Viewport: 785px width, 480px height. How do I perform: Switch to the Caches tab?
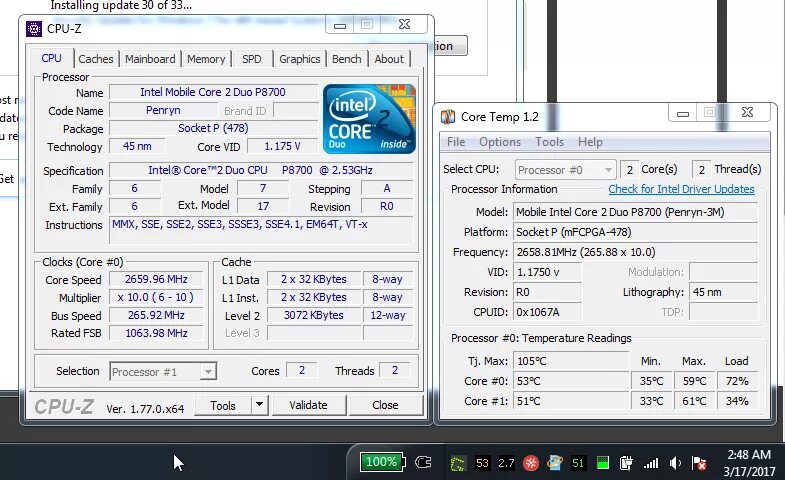(96, 59)
